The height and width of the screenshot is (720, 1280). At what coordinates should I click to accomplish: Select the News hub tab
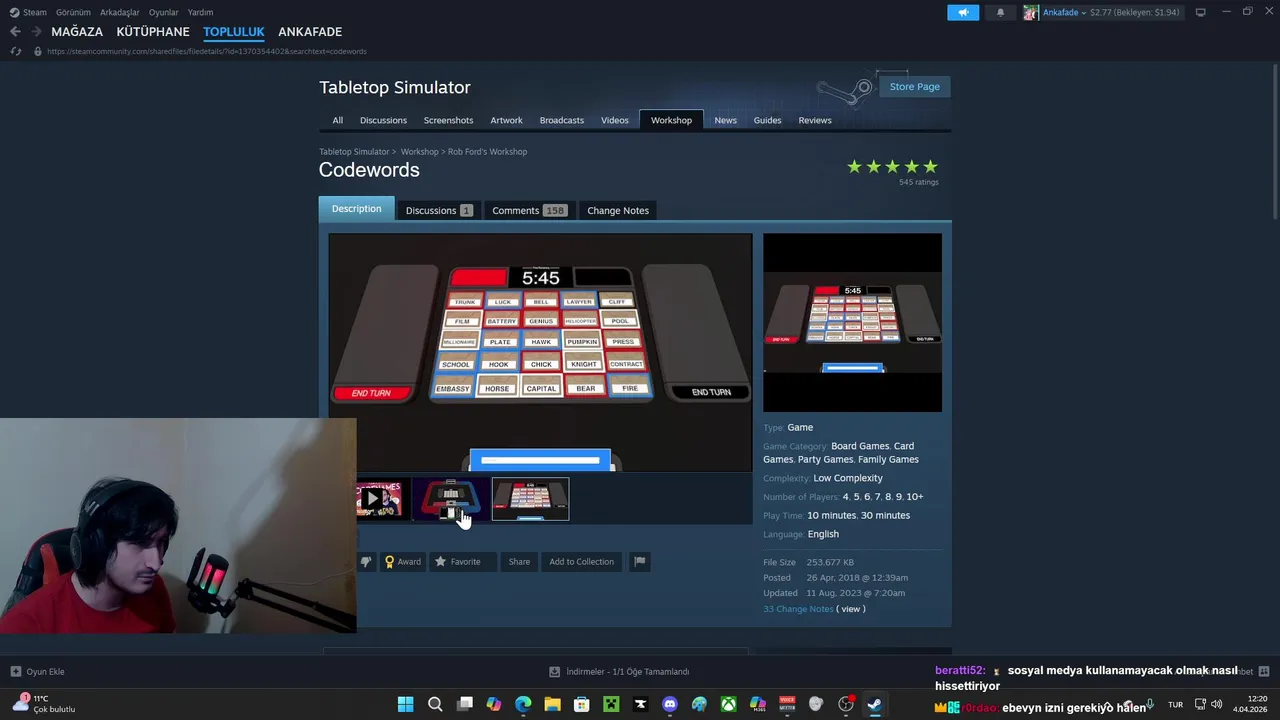pos(725,120)
